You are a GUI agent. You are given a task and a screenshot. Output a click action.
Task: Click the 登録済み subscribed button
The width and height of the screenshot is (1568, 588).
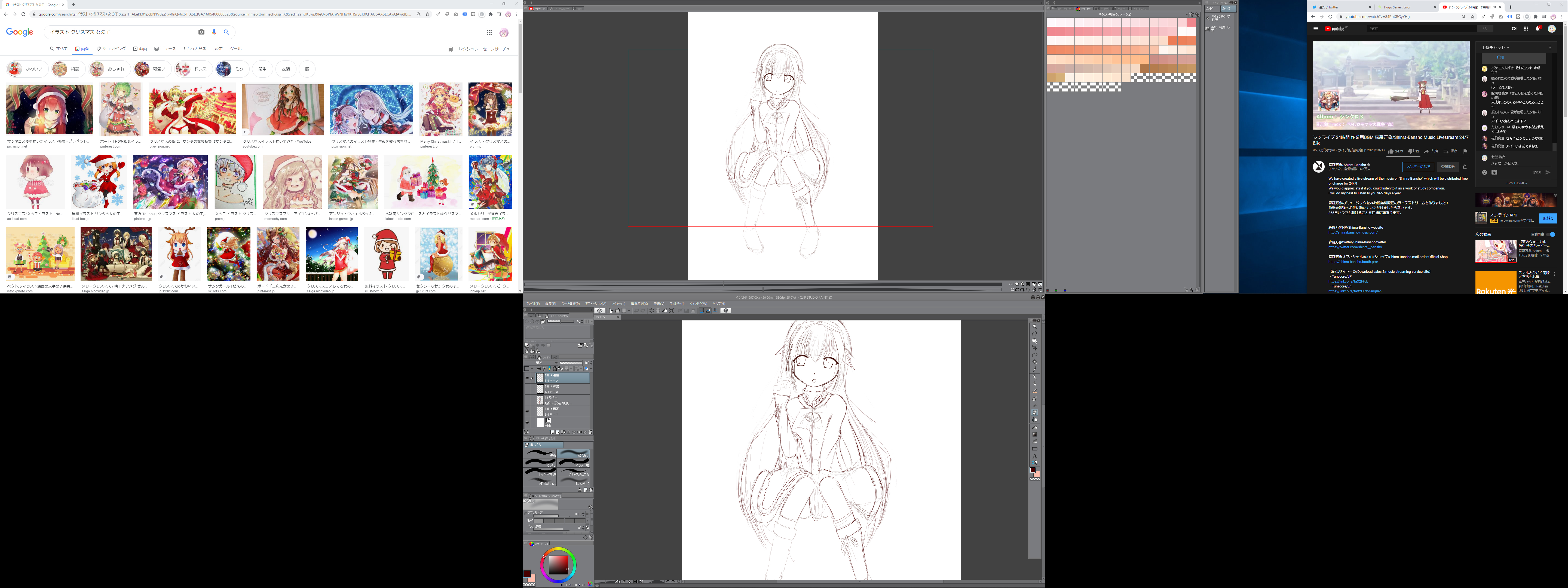[1448, 167]
